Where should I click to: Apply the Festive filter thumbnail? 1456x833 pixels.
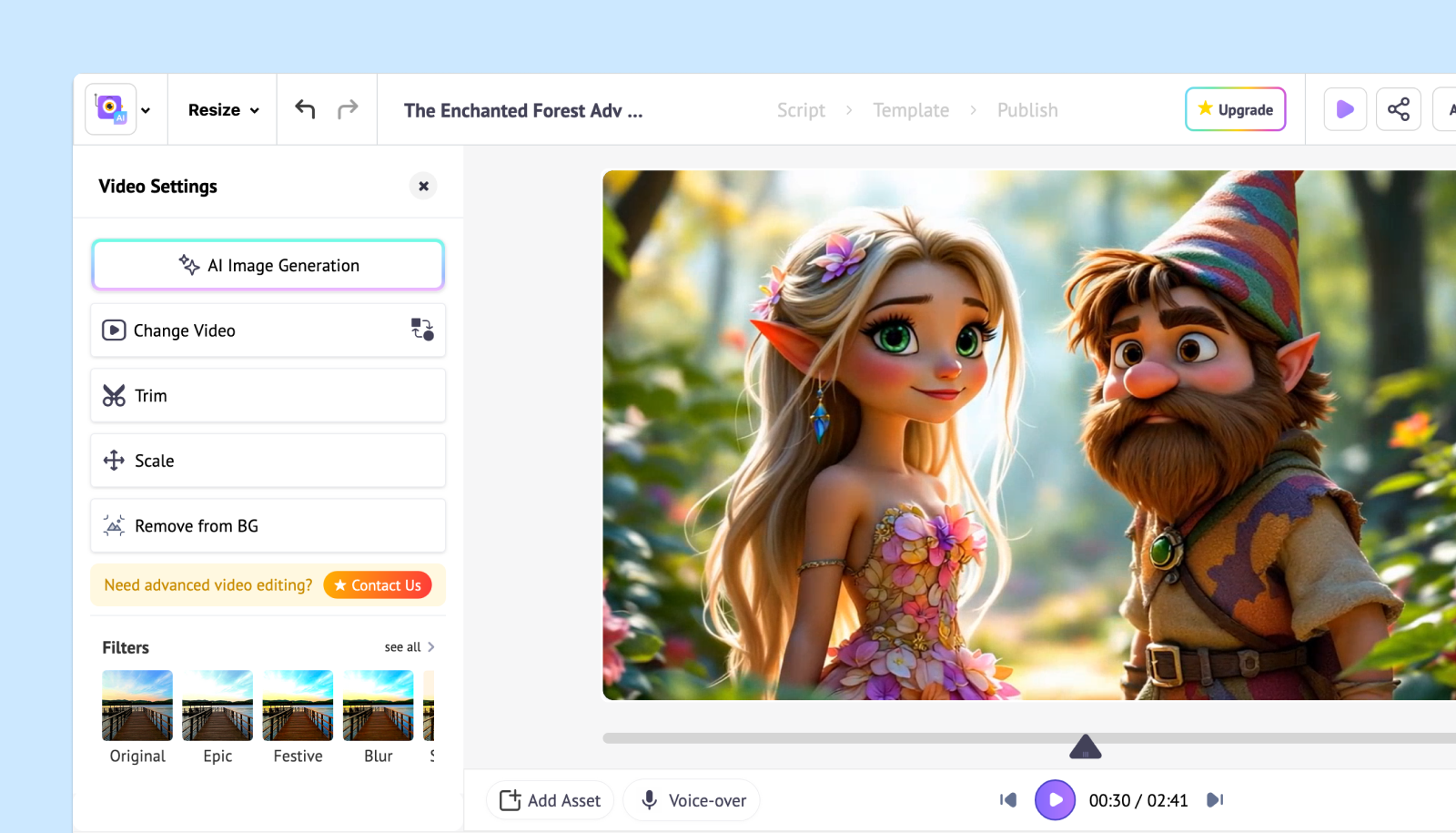(298, 706)
